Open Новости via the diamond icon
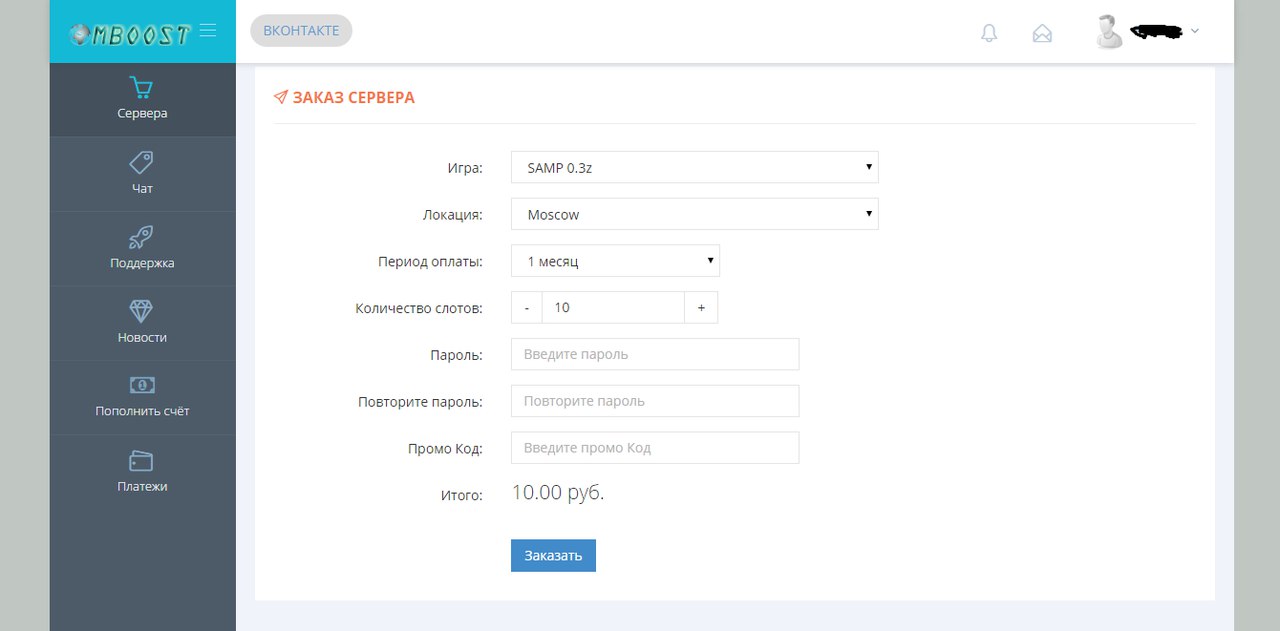The height and width of the screenshot is (631, 1280). [x=142, y=311]
